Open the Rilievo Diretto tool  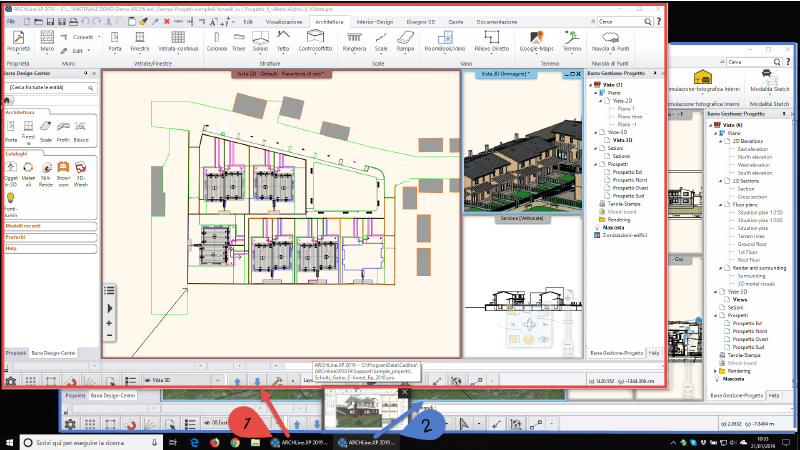pos(492,41)
